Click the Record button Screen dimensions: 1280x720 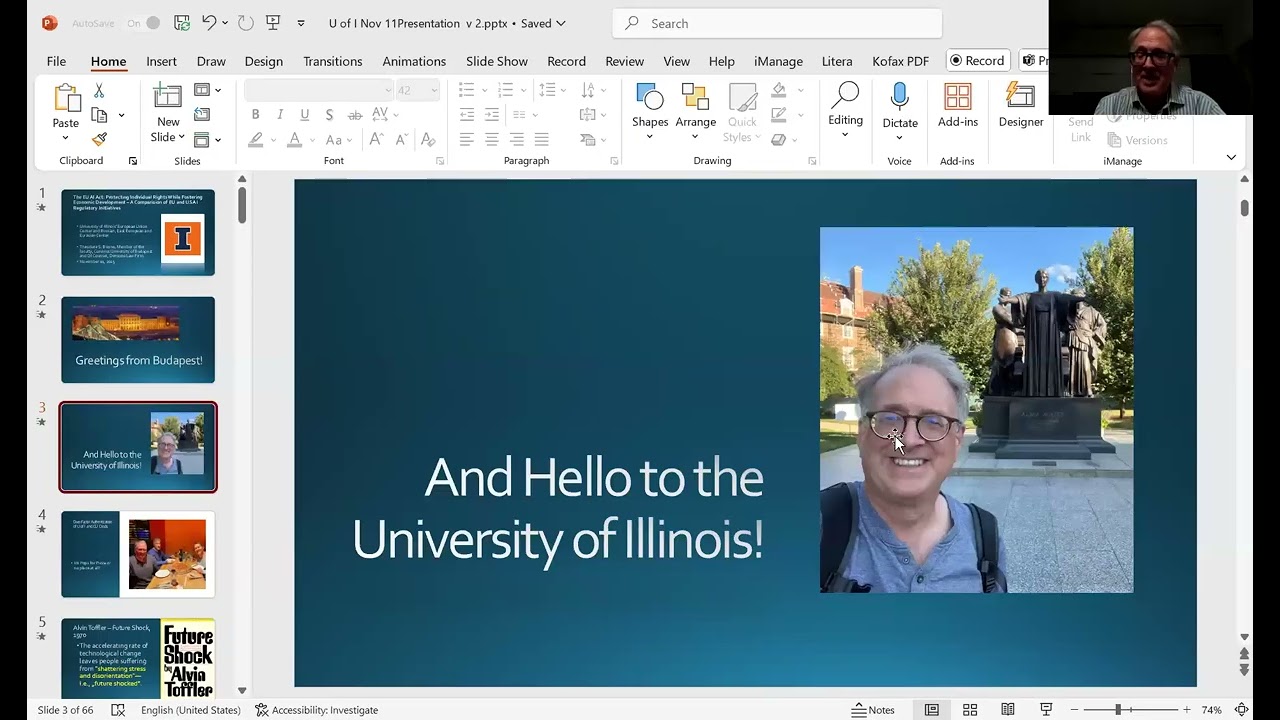(x=977, y=61)
